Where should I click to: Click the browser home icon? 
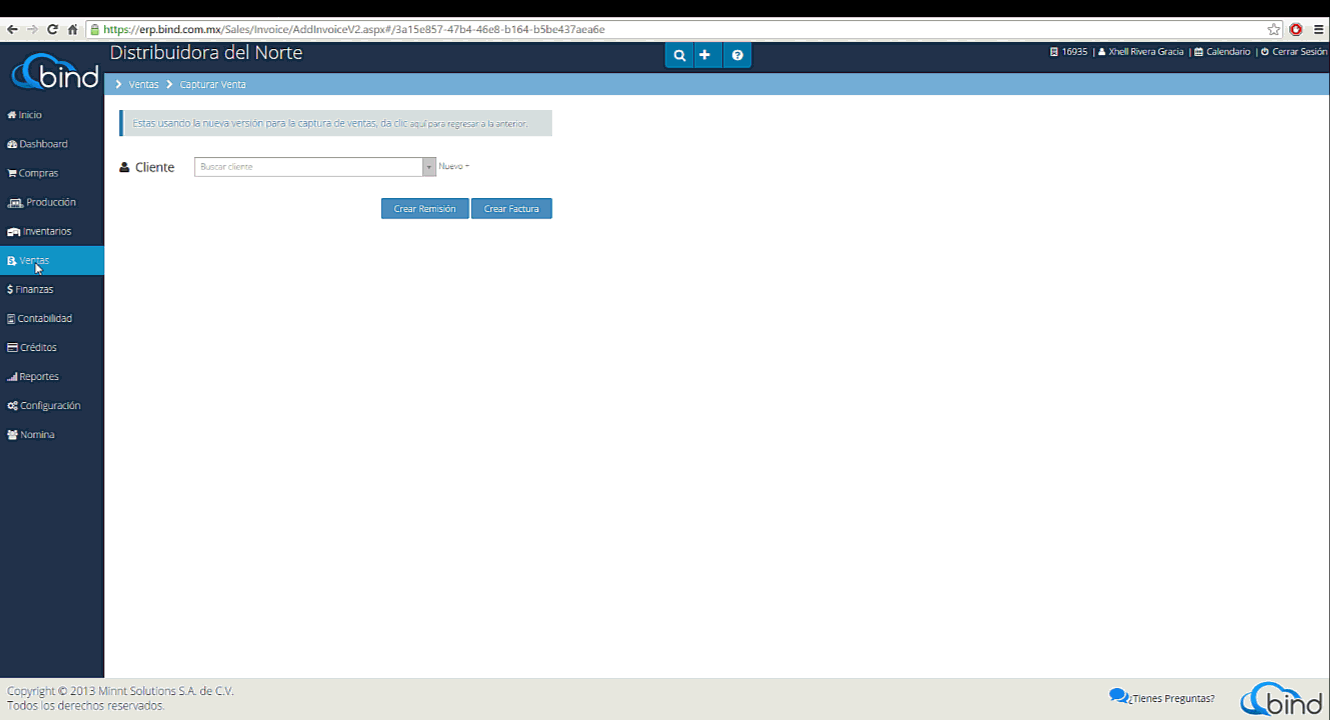pos(73,29)
